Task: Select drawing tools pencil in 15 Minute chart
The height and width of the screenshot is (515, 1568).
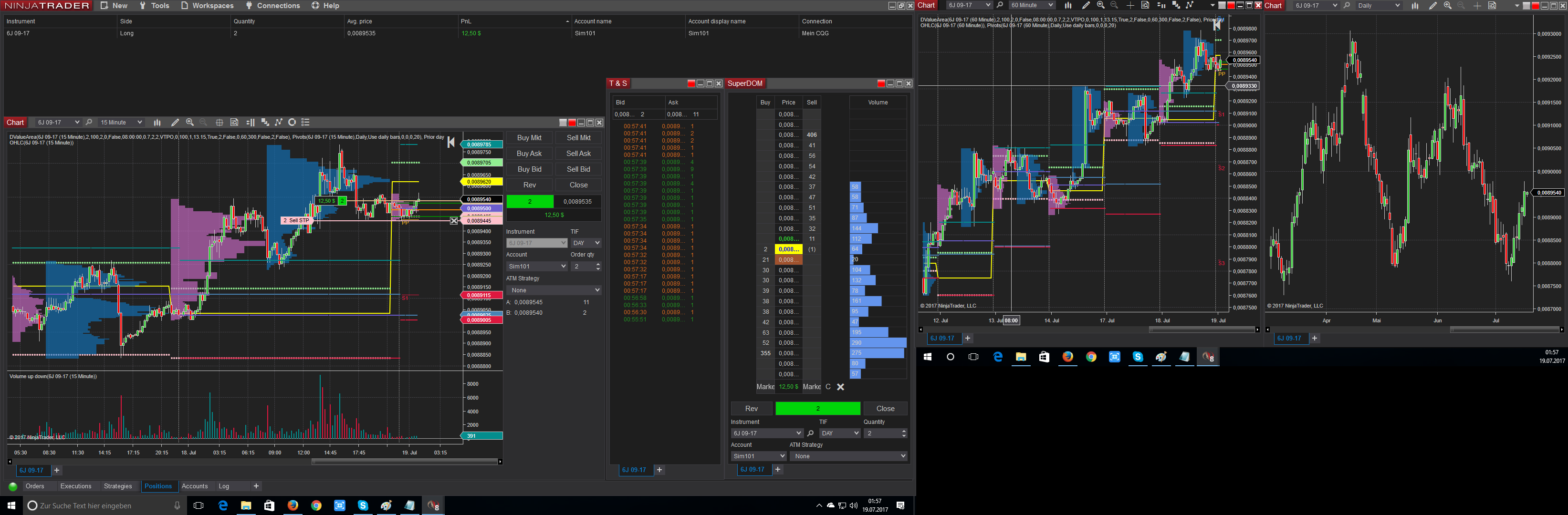Action: 175,122
